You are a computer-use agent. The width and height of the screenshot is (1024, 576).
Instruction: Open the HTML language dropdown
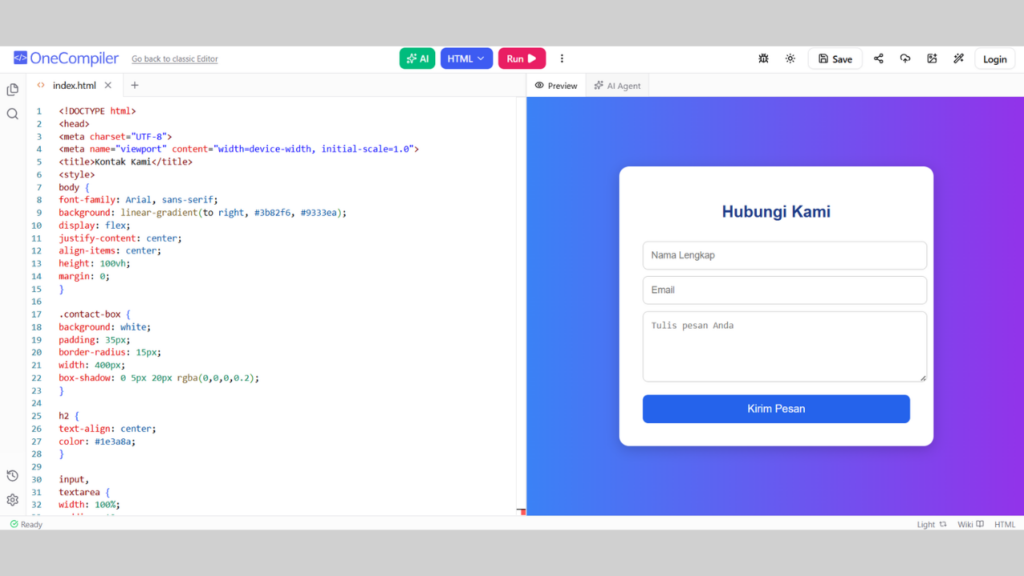point(466,59)
